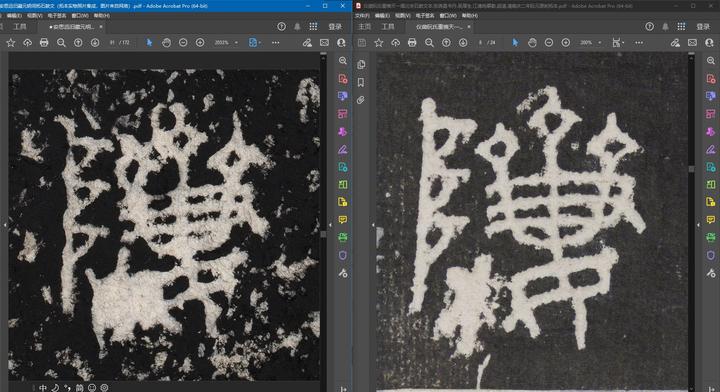This screenshot has height=392, width=720.
Task: Click the login button in the left window
Action: coord(335,27)
